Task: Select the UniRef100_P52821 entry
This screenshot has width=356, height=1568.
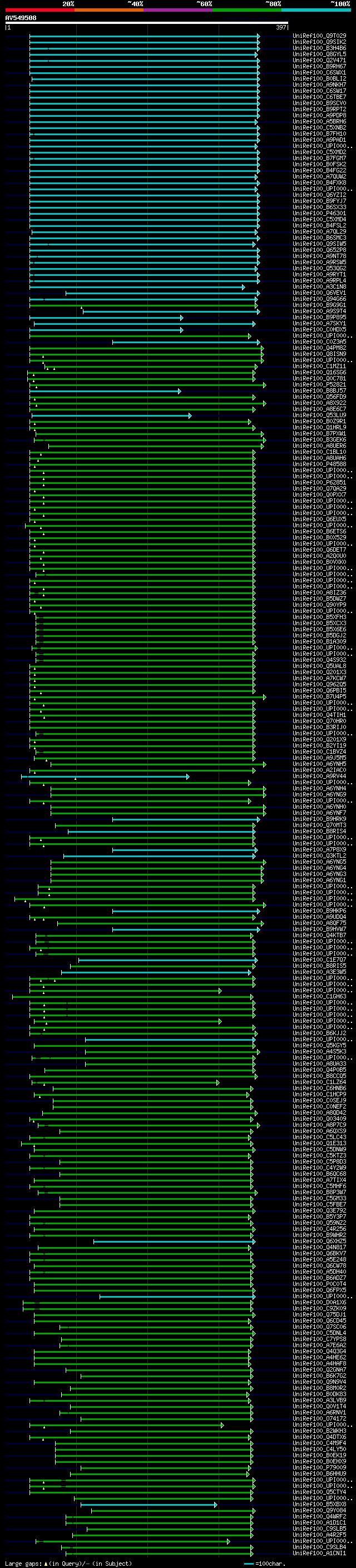Action: 319,385
